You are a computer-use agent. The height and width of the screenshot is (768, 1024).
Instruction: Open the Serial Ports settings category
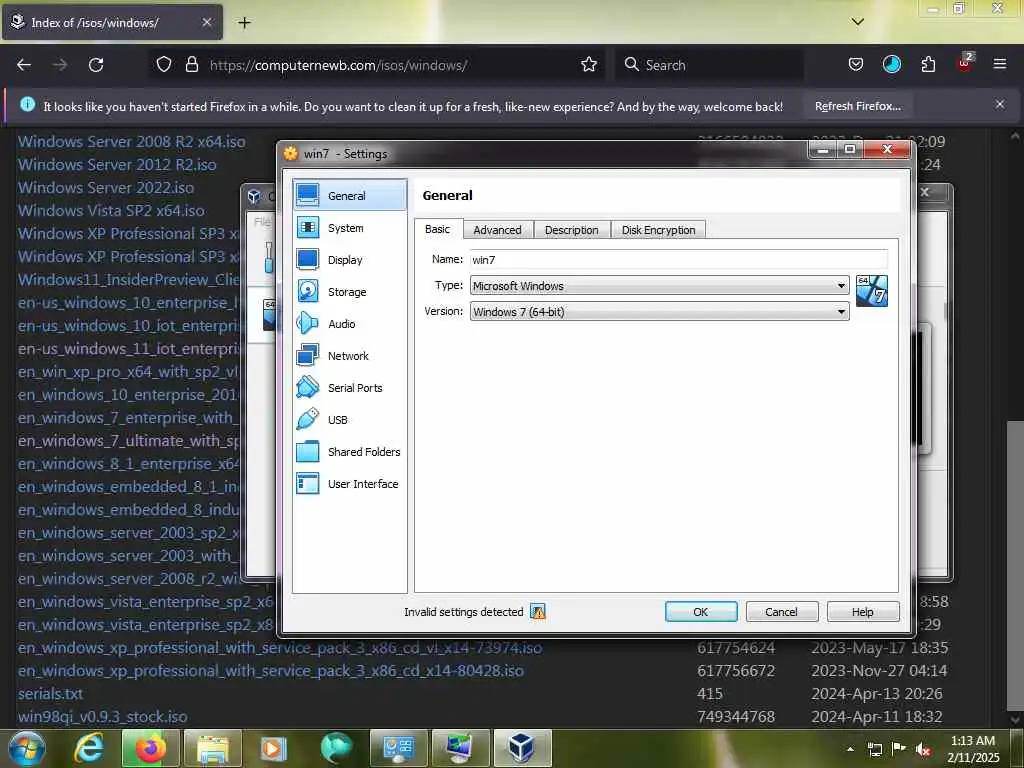click(x=349, y=388)
